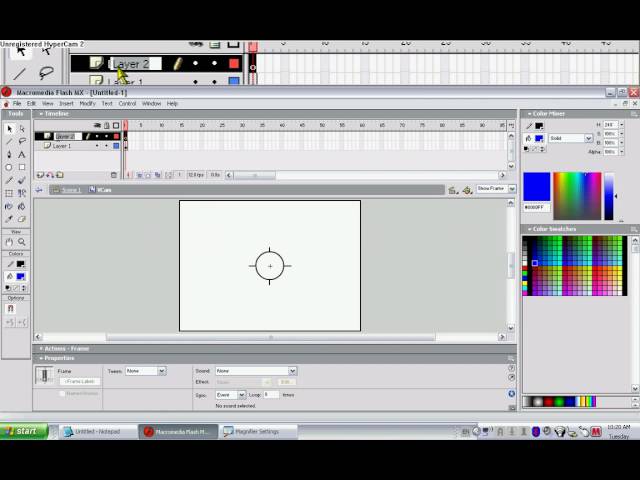
Task: Select the Rectangle tool
Action: 22,167
